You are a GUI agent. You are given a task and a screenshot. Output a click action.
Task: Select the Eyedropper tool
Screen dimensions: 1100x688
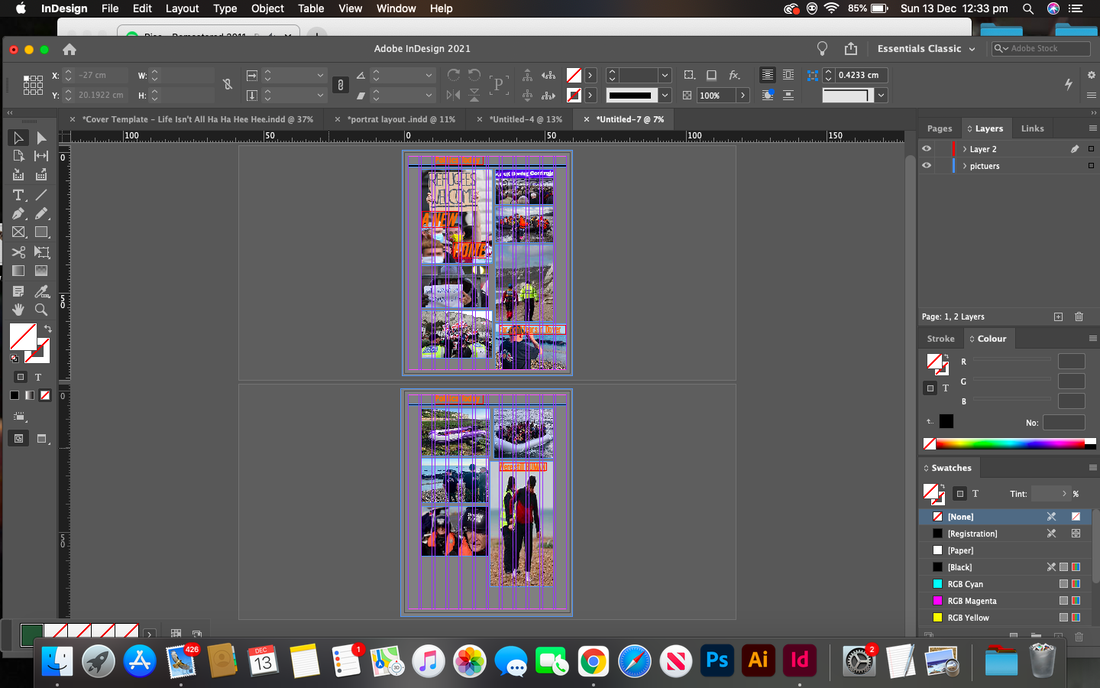(41, 291)
